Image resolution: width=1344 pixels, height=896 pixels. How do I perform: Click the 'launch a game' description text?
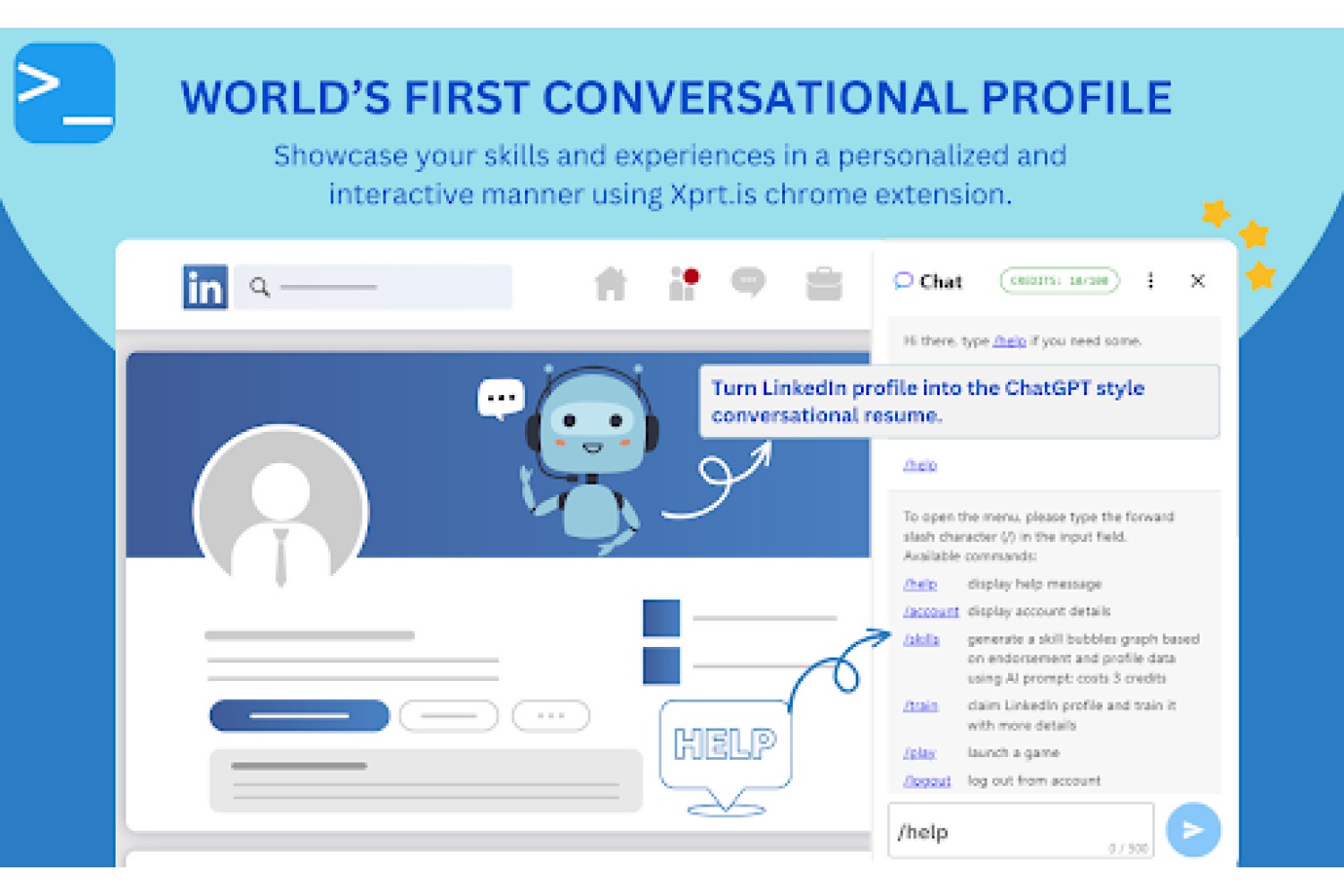tap(1013, 753)
